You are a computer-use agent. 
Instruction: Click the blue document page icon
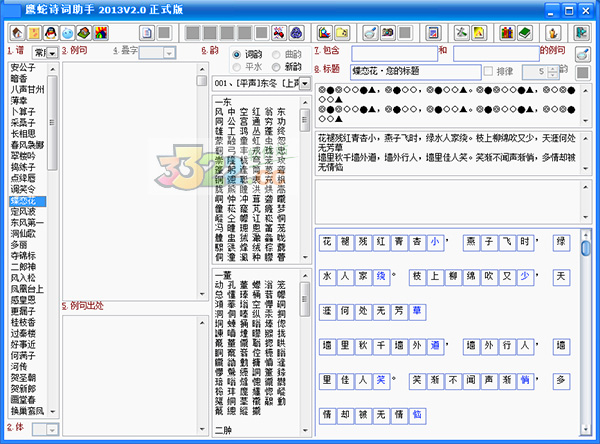point(433,33)
